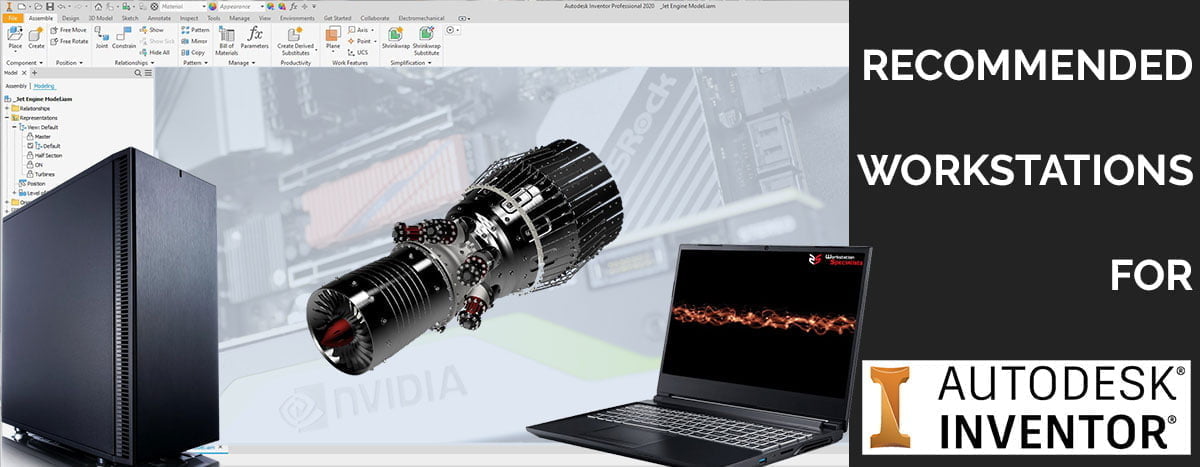This screenshot has height=467, width=1200.
Task: Collapse the Representations node
Action: (8, 118)
